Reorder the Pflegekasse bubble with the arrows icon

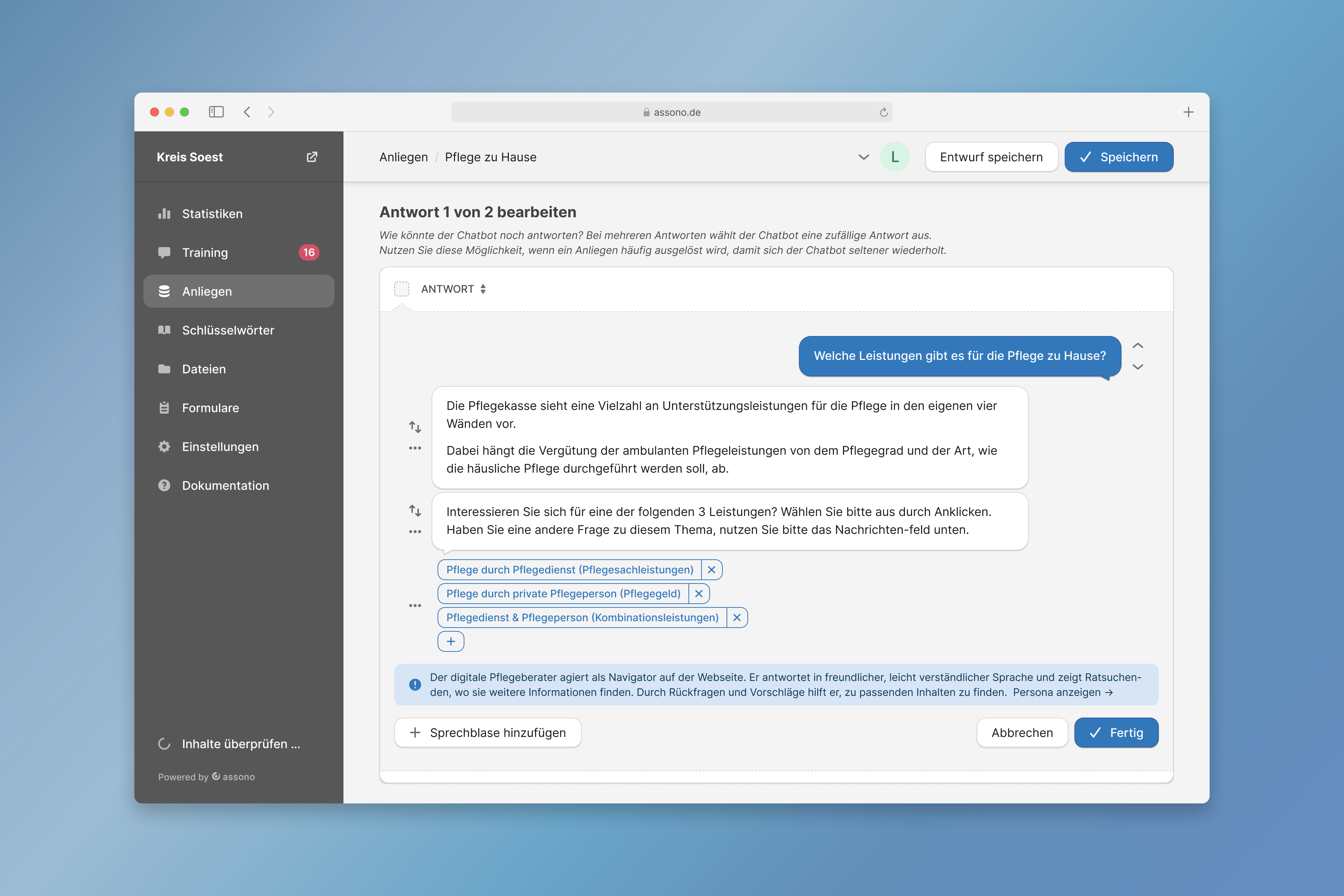tap(415, 427)
